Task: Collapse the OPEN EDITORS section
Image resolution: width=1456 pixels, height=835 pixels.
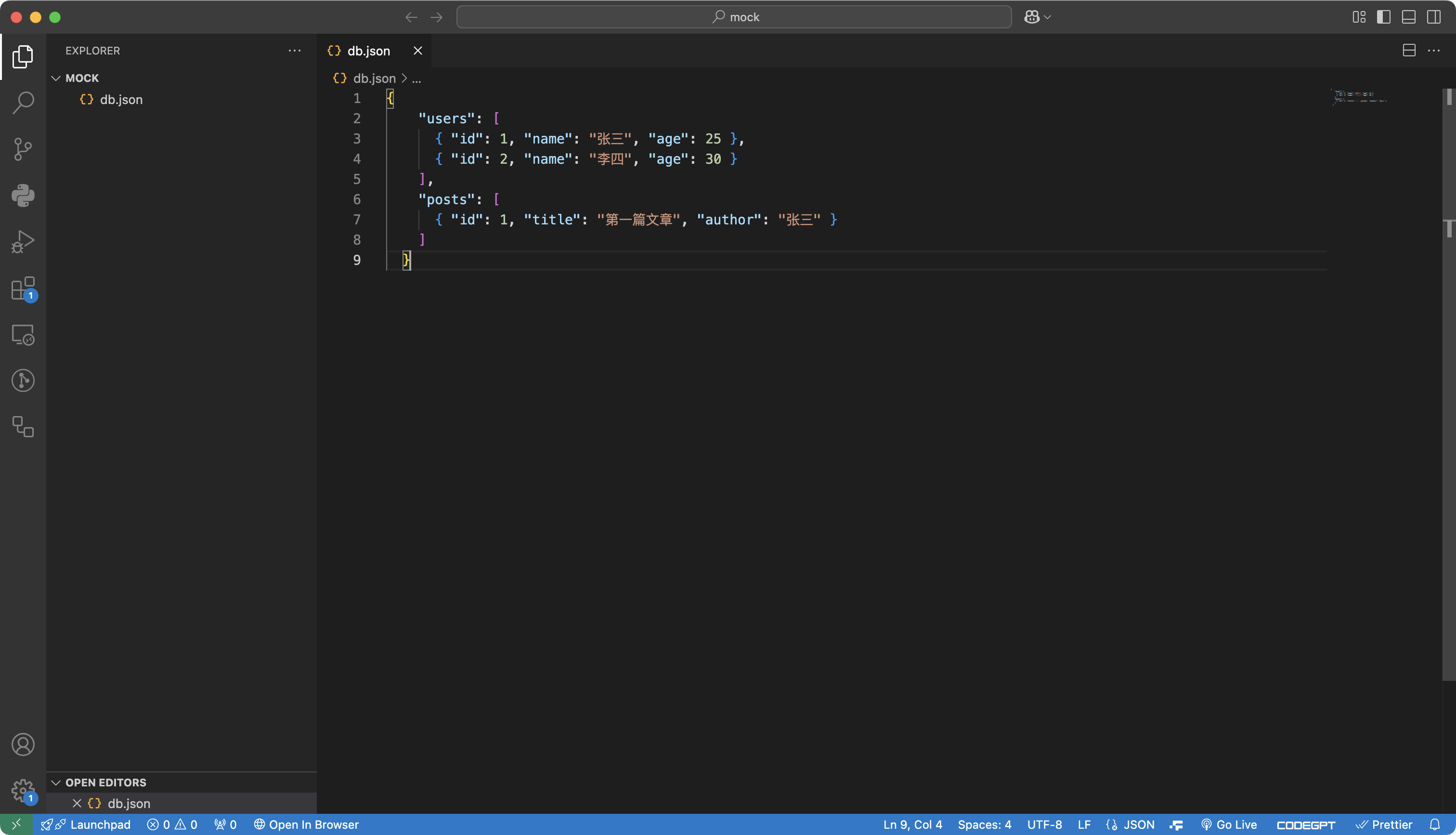Action: point(55,782)
